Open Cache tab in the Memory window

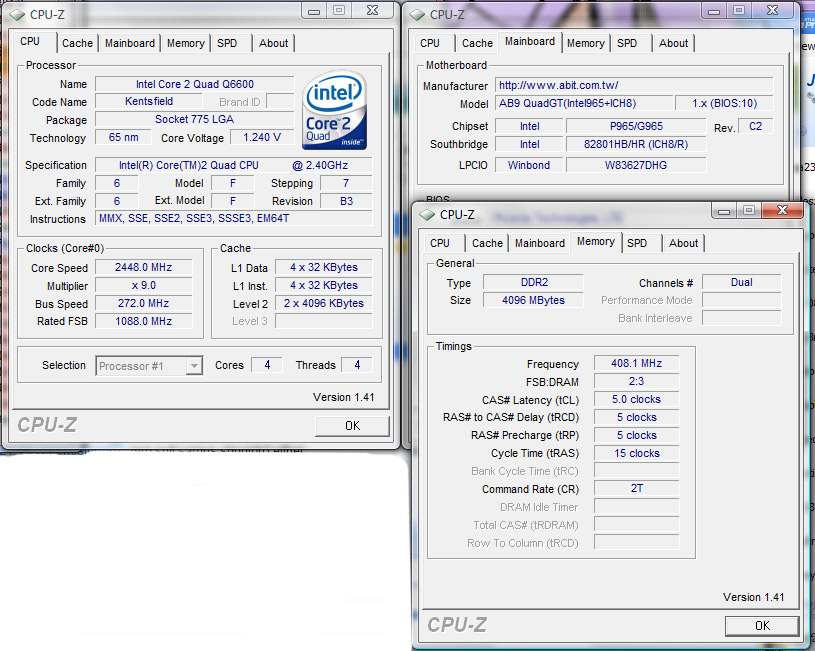click(x=487, y=243)
